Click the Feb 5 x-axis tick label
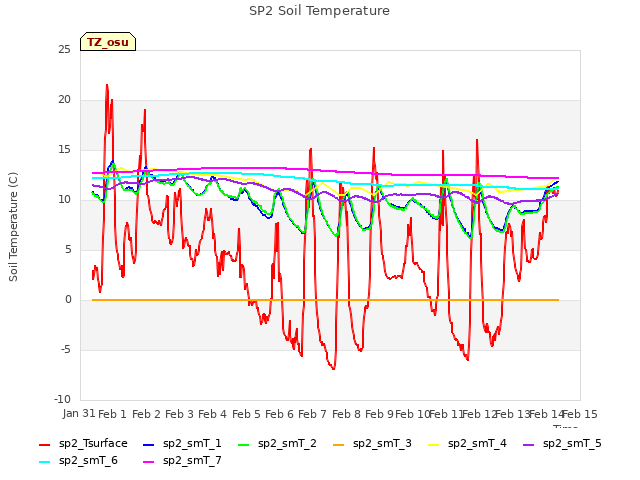The height and width of the screenshot is (480, 640). (246, 414)
